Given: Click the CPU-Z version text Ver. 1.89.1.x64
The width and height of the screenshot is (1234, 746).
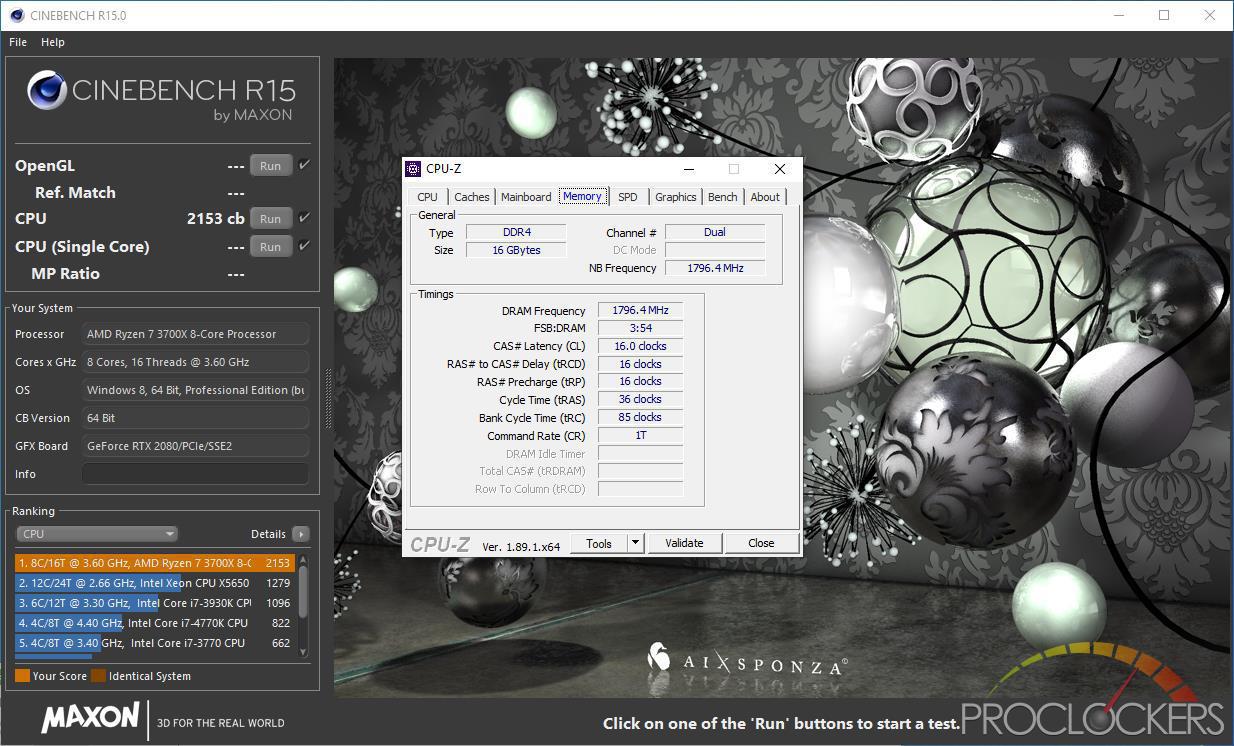Looking at the screenshot, I should click(x=521, y=545).
